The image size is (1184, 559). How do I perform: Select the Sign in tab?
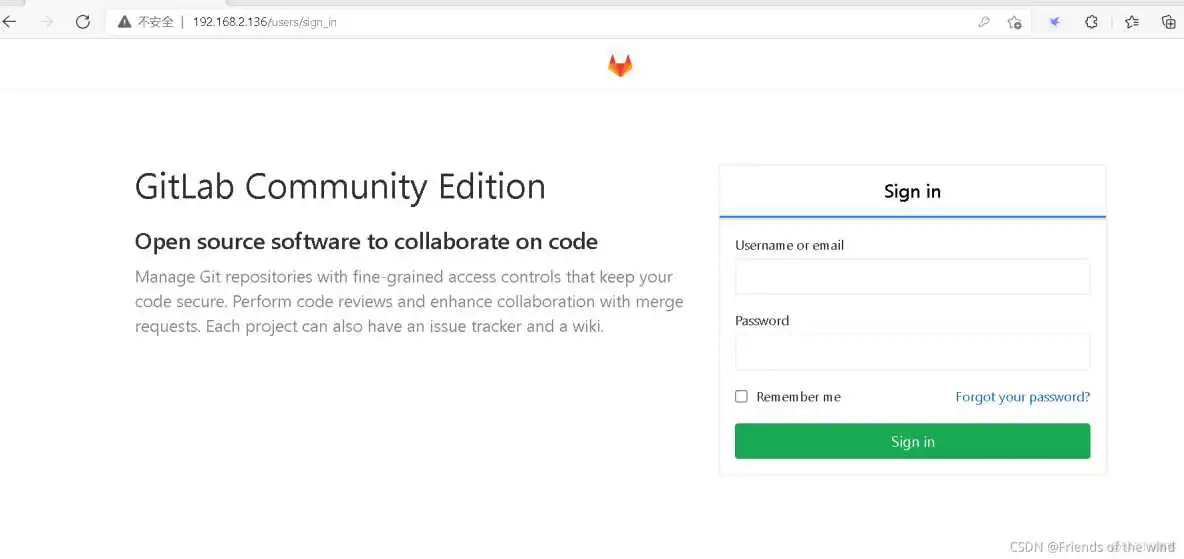[x=912, y=191]
